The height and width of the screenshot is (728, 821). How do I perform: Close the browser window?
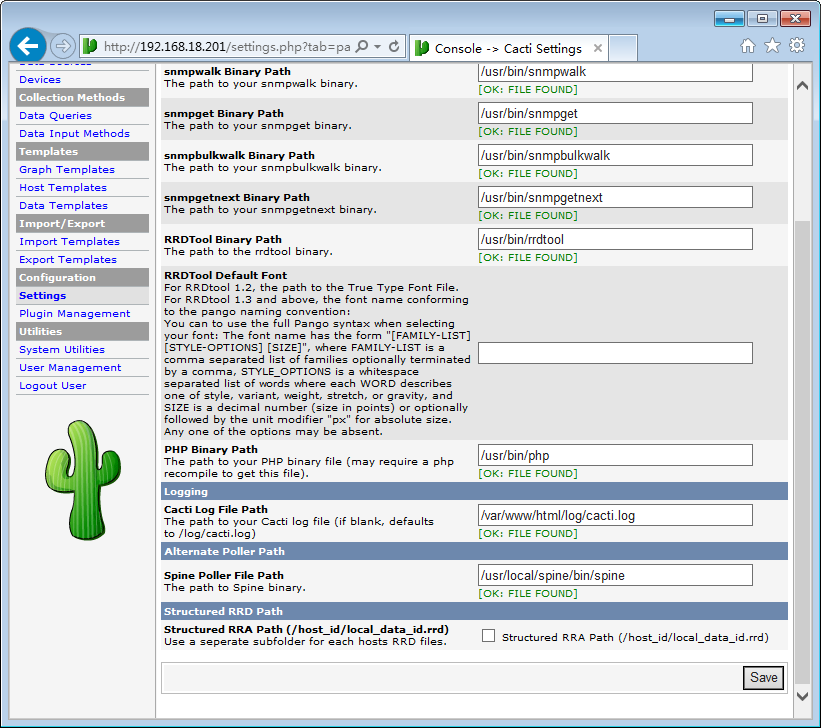point(795,19)
